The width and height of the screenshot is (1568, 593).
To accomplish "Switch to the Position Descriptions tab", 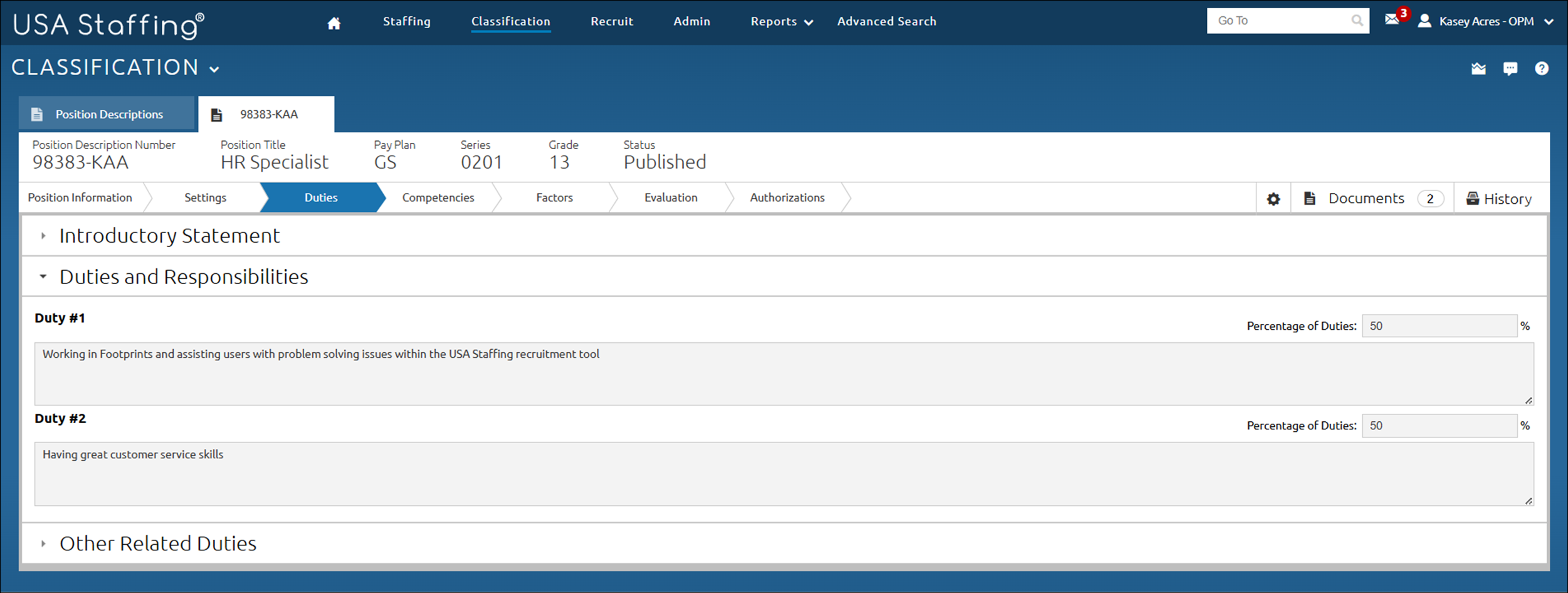I will [x=108, y=114].
